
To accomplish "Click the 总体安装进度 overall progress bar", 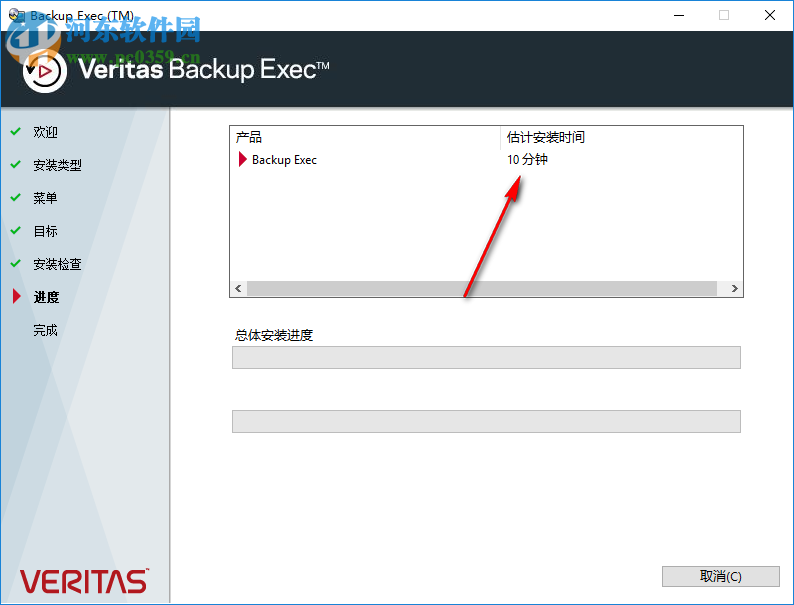I will coord(486,357).
